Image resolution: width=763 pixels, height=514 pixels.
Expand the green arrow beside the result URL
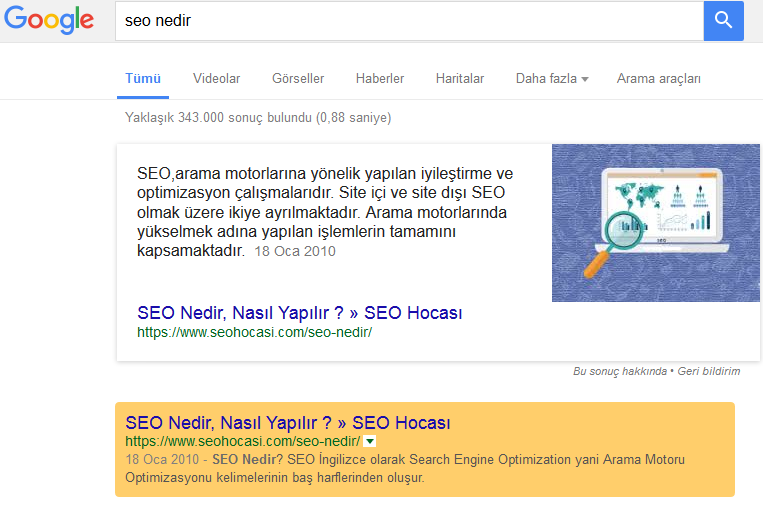370,441
